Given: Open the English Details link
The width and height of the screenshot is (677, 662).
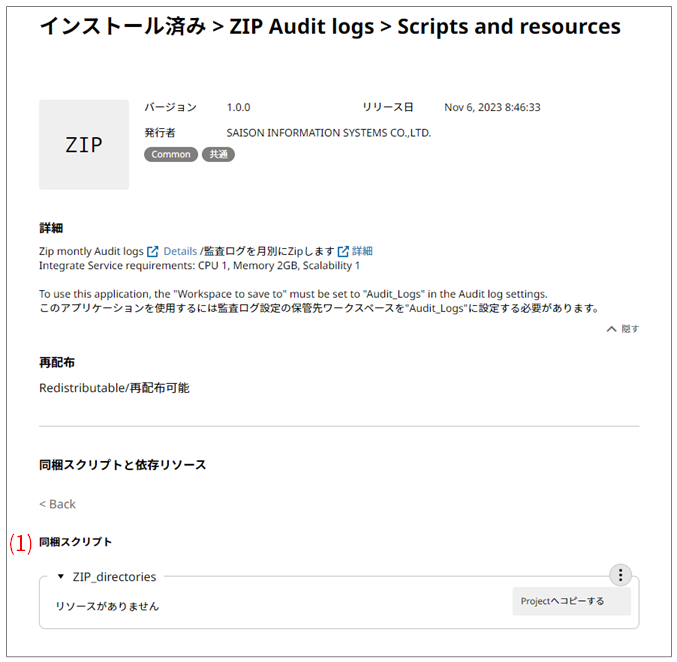Looking at the screenshot, I should pos(180,251).
